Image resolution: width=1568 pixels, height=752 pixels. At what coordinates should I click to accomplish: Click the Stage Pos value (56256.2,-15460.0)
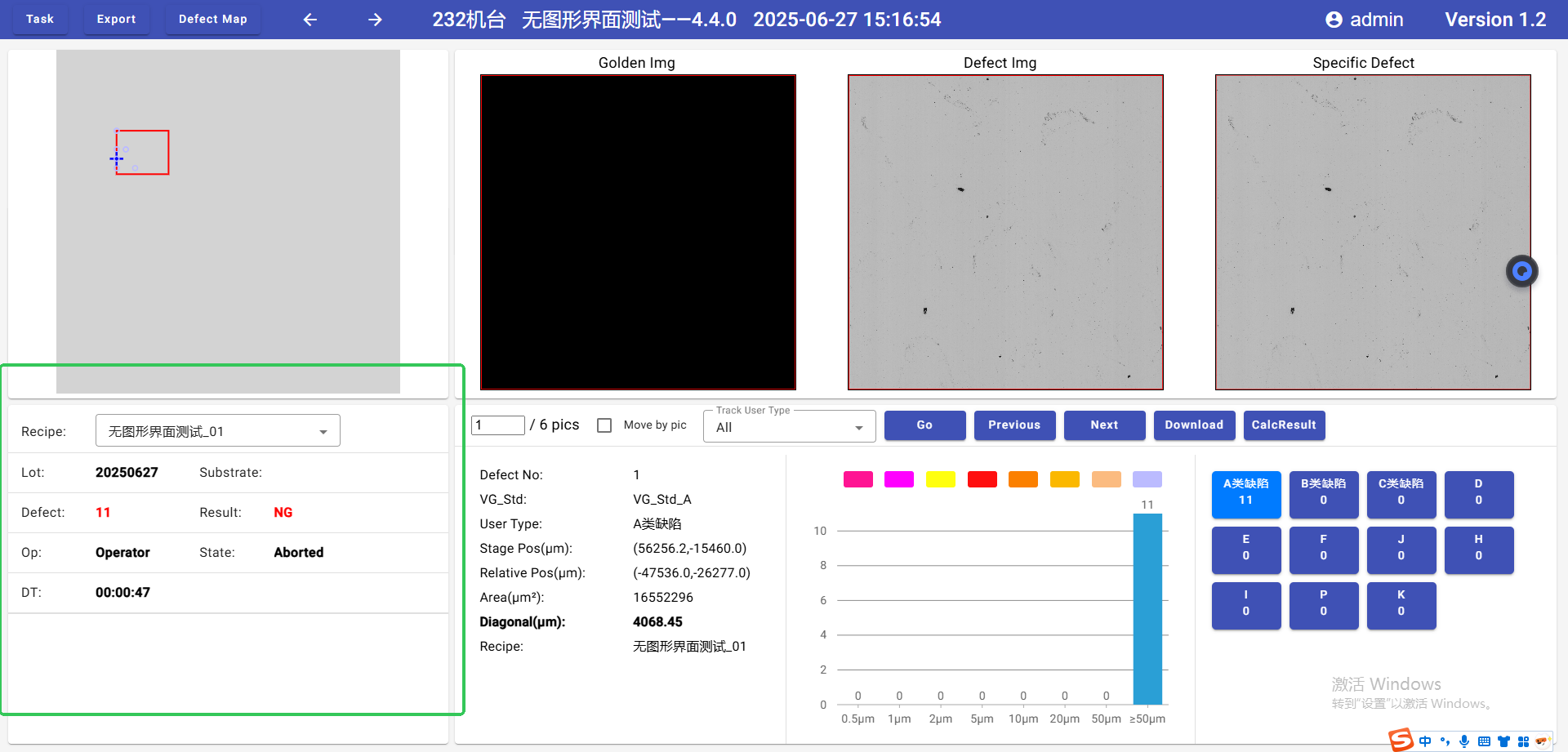click(x=690, y=549)
